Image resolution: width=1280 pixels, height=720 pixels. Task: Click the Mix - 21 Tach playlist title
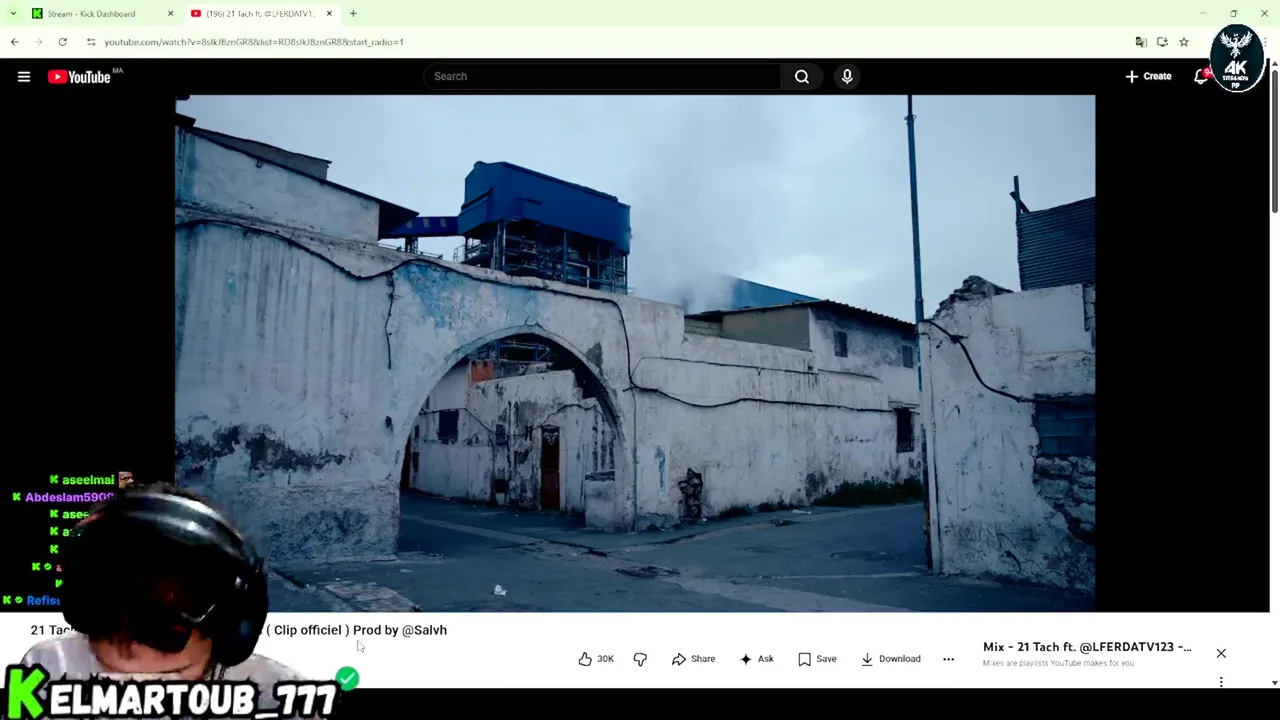click(1087, 647)
